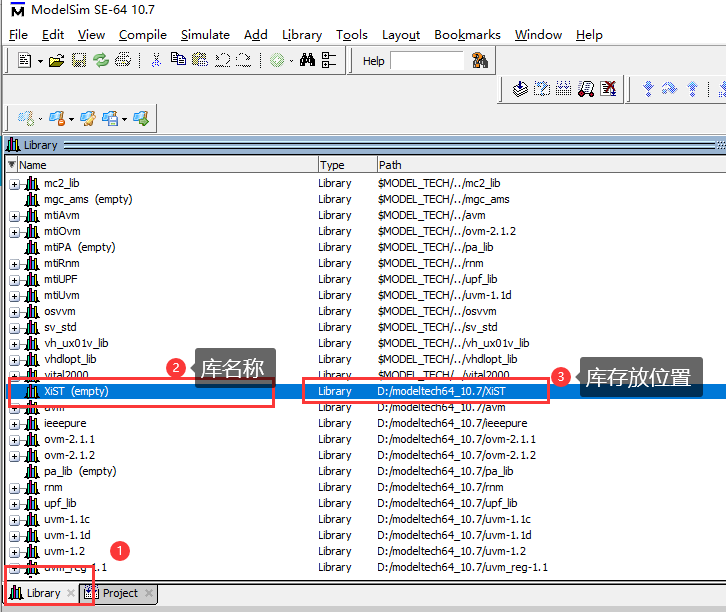Expand the osvvm library node
726x612 pixels.
[x=14, y=312]
